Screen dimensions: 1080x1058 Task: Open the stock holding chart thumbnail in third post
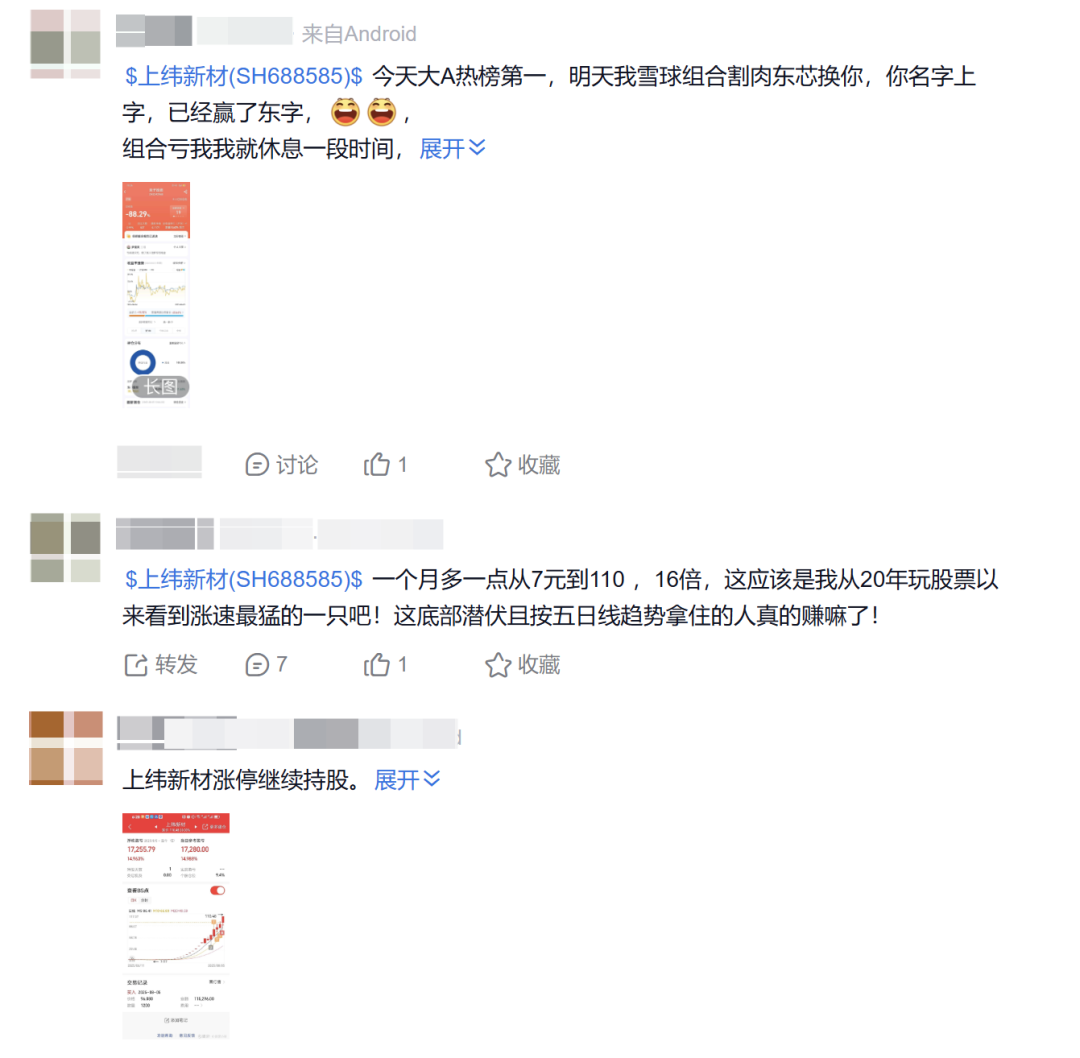point(176,926)
